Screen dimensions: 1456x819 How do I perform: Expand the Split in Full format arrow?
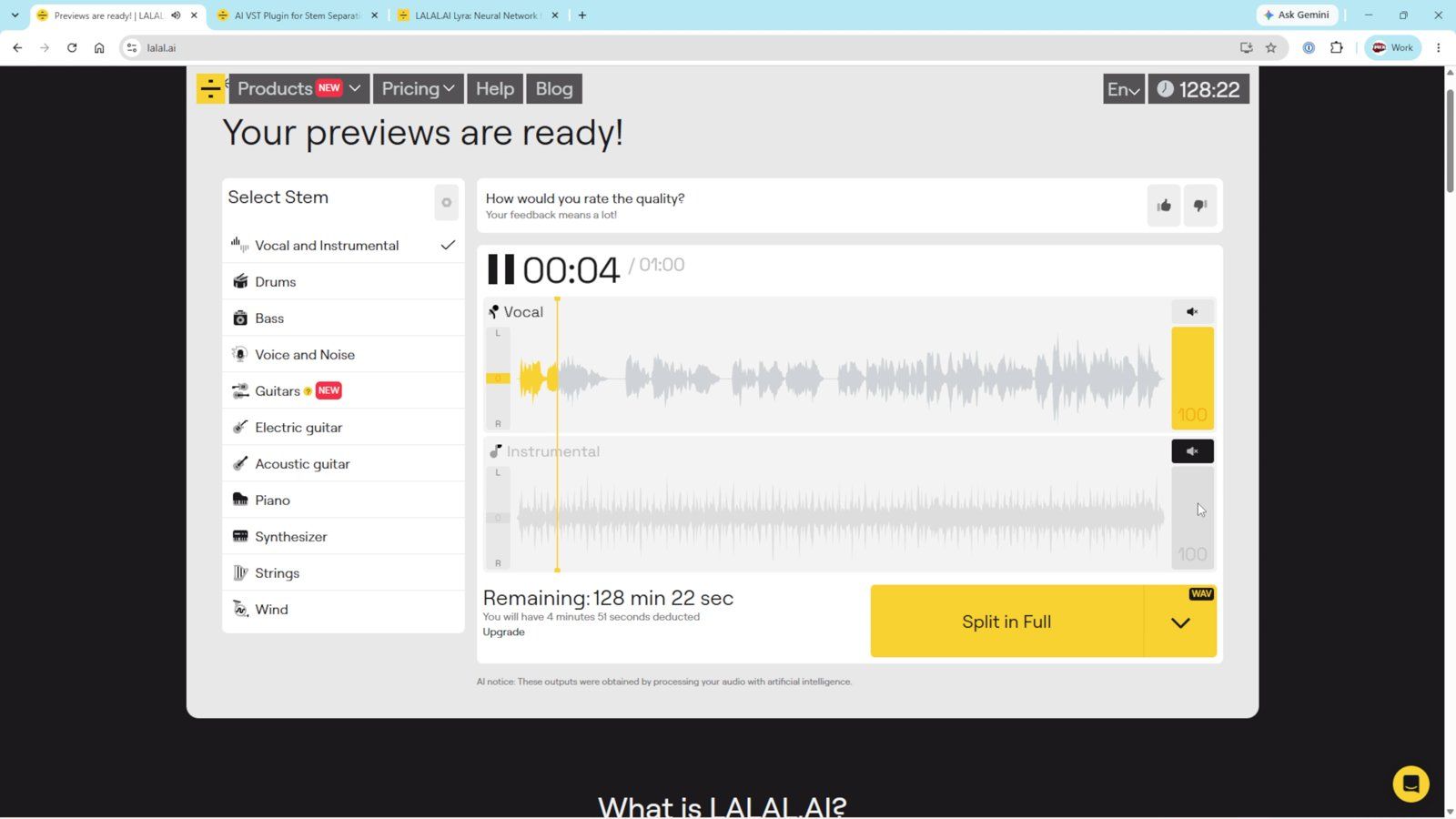(x=1180, y=622)
